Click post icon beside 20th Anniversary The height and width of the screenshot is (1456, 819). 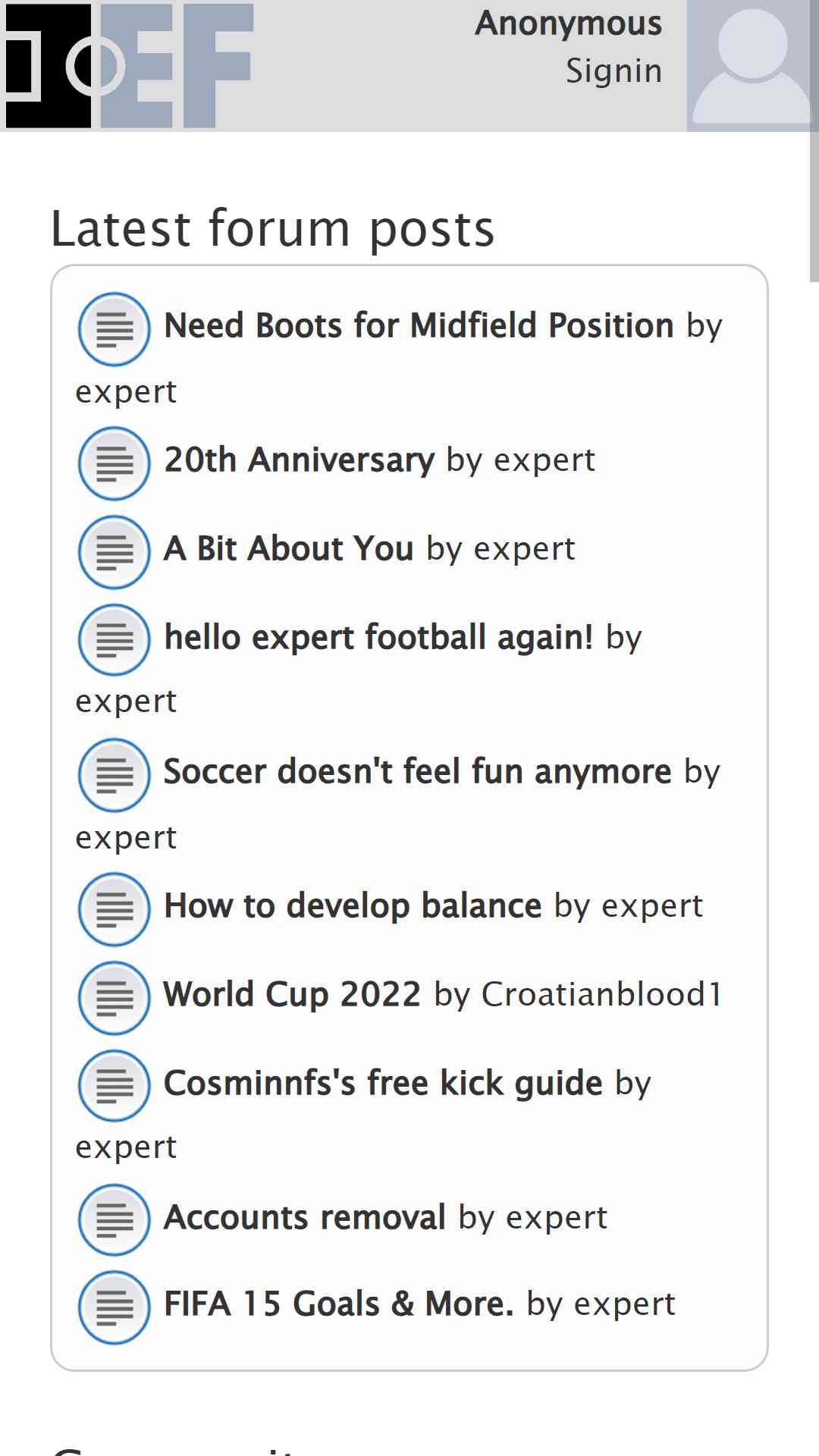(x=115, y=463)
